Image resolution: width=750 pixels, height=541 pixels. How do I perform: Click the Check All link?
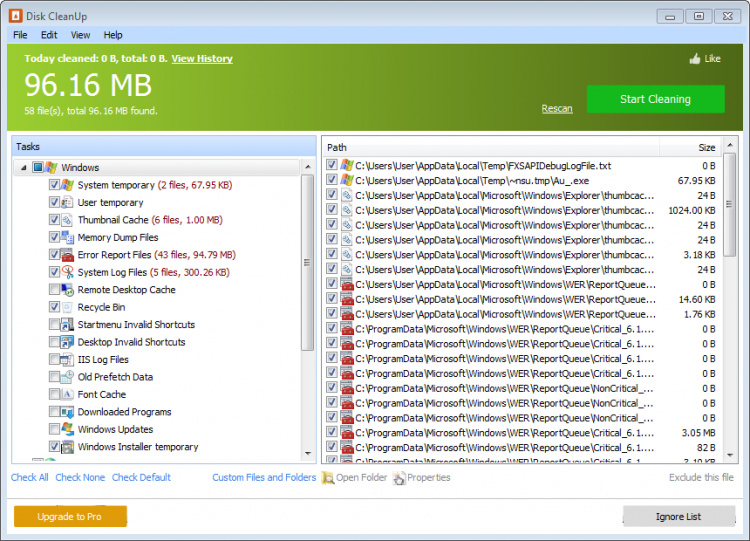point(30,477)
